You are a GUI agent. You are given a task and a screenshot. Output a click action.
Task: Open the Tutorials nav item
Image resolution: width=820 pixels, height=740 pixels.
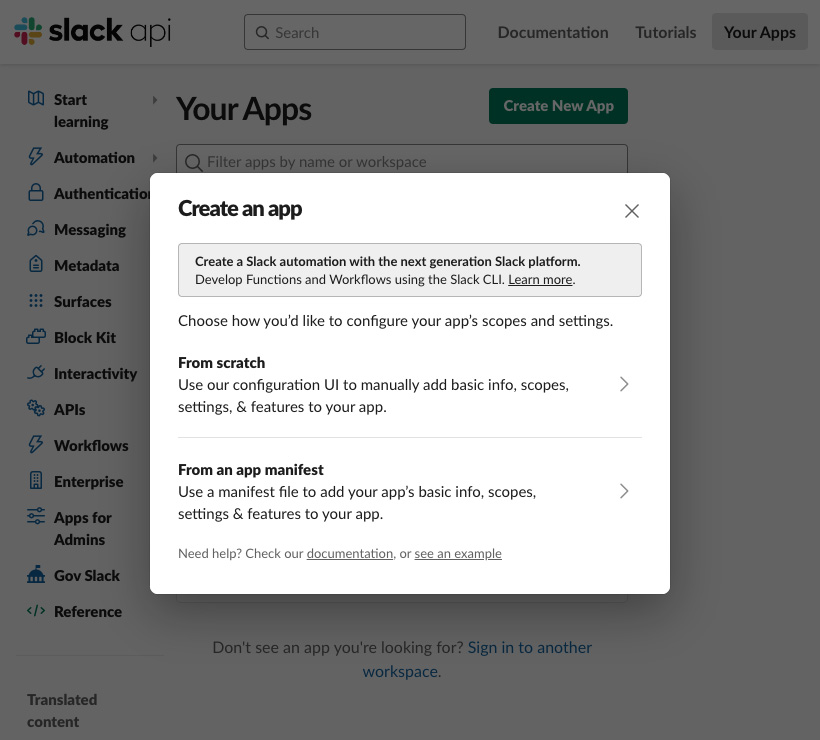pyautogui.click(x=665, y=32)
